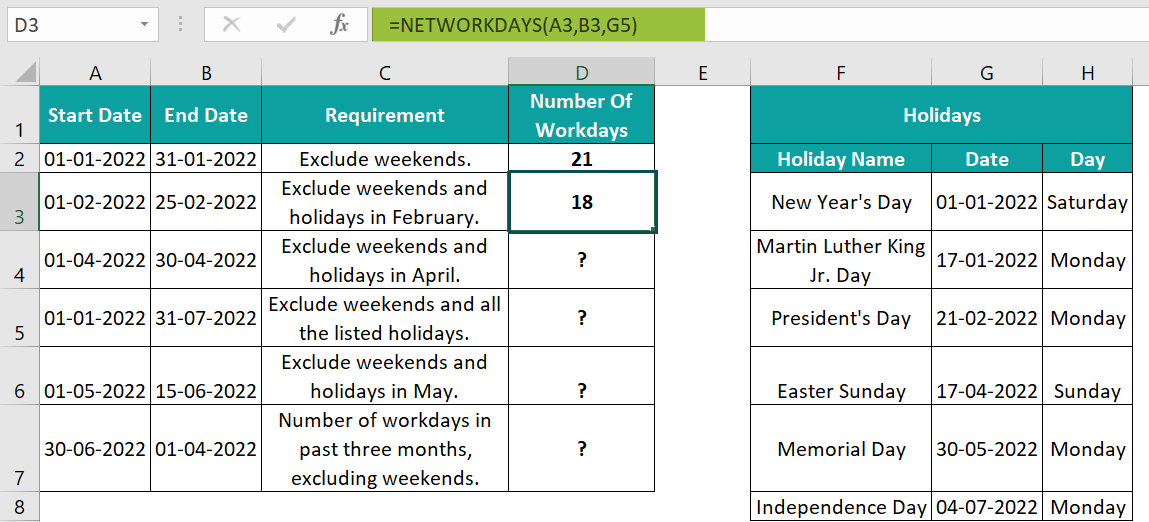Viewport: 1149px width, 522px height.
Task: Click the Enter checkmark formula bar icon
Action: pyautogui.click(x=285, y=25)
